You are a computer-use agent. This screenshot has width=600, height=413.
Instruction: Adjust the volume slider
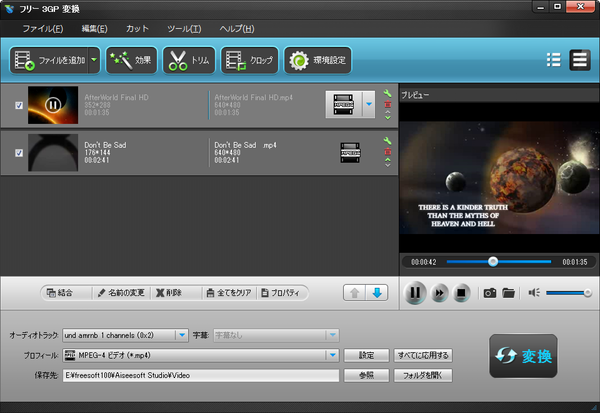coord(569,293)
